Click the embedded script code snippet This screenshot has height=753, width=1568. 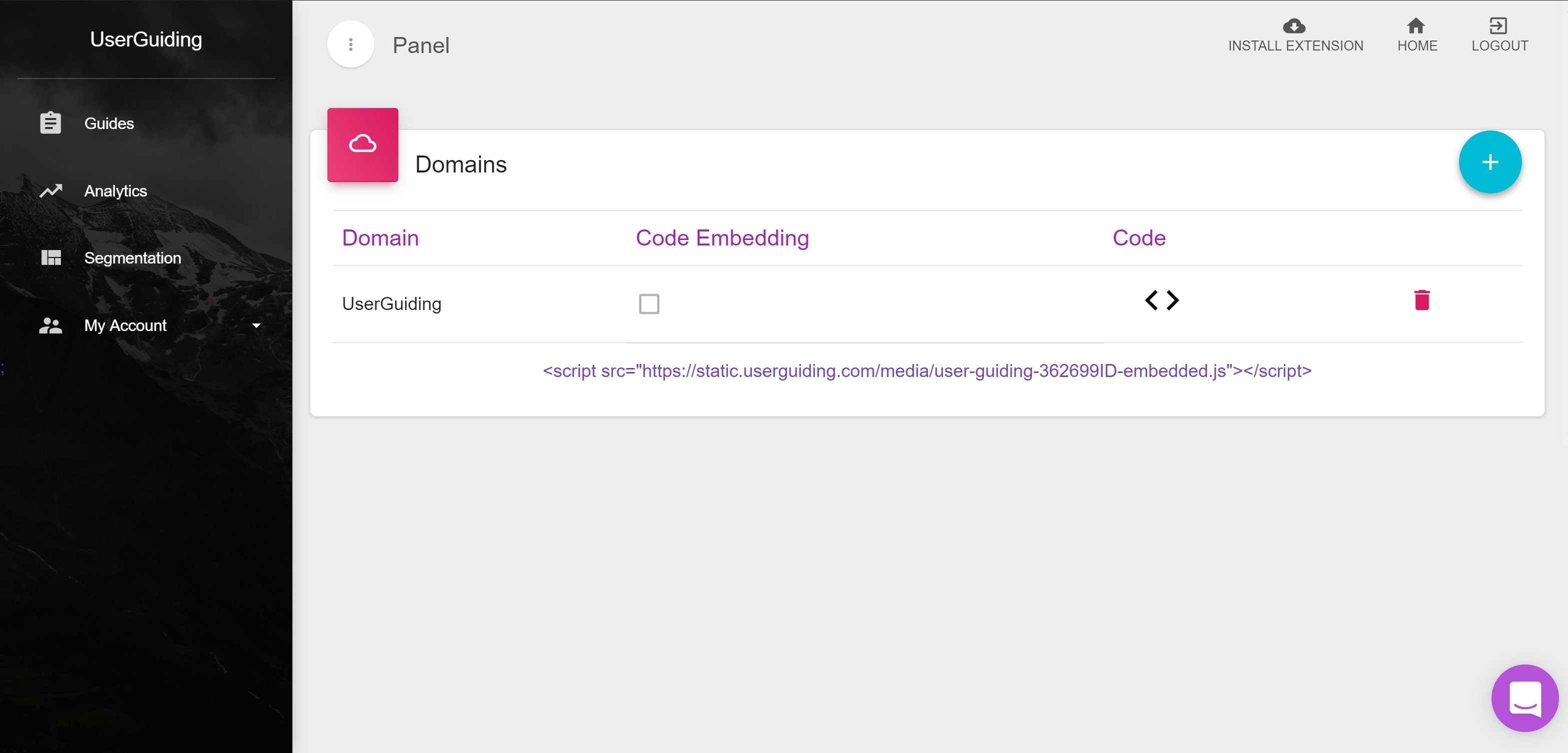pyautogui.click(x=926, y=370)
